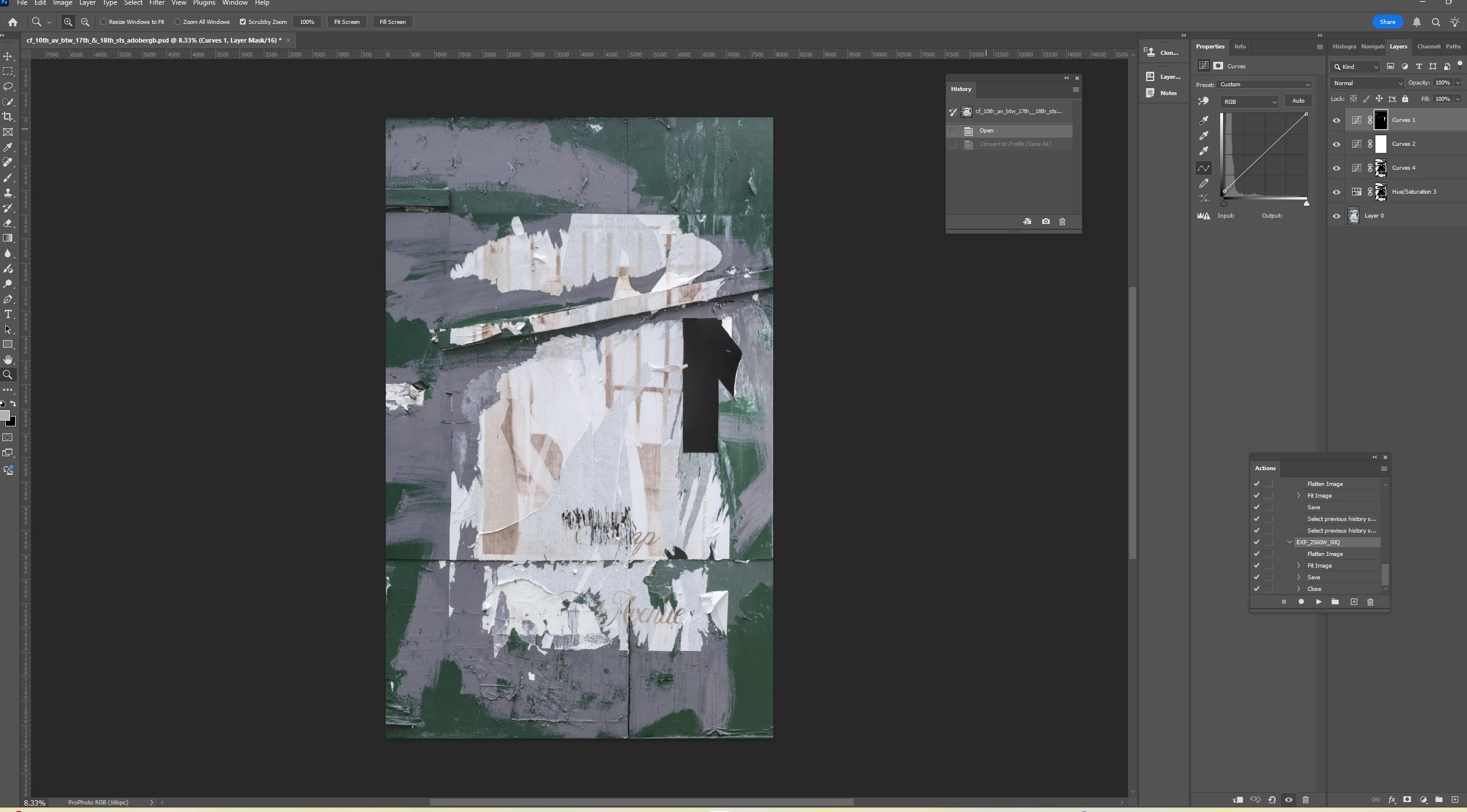Collapse the EXP_2560W_50Q action
This screenshot has width=1467, height=812.
(1290, 542)
